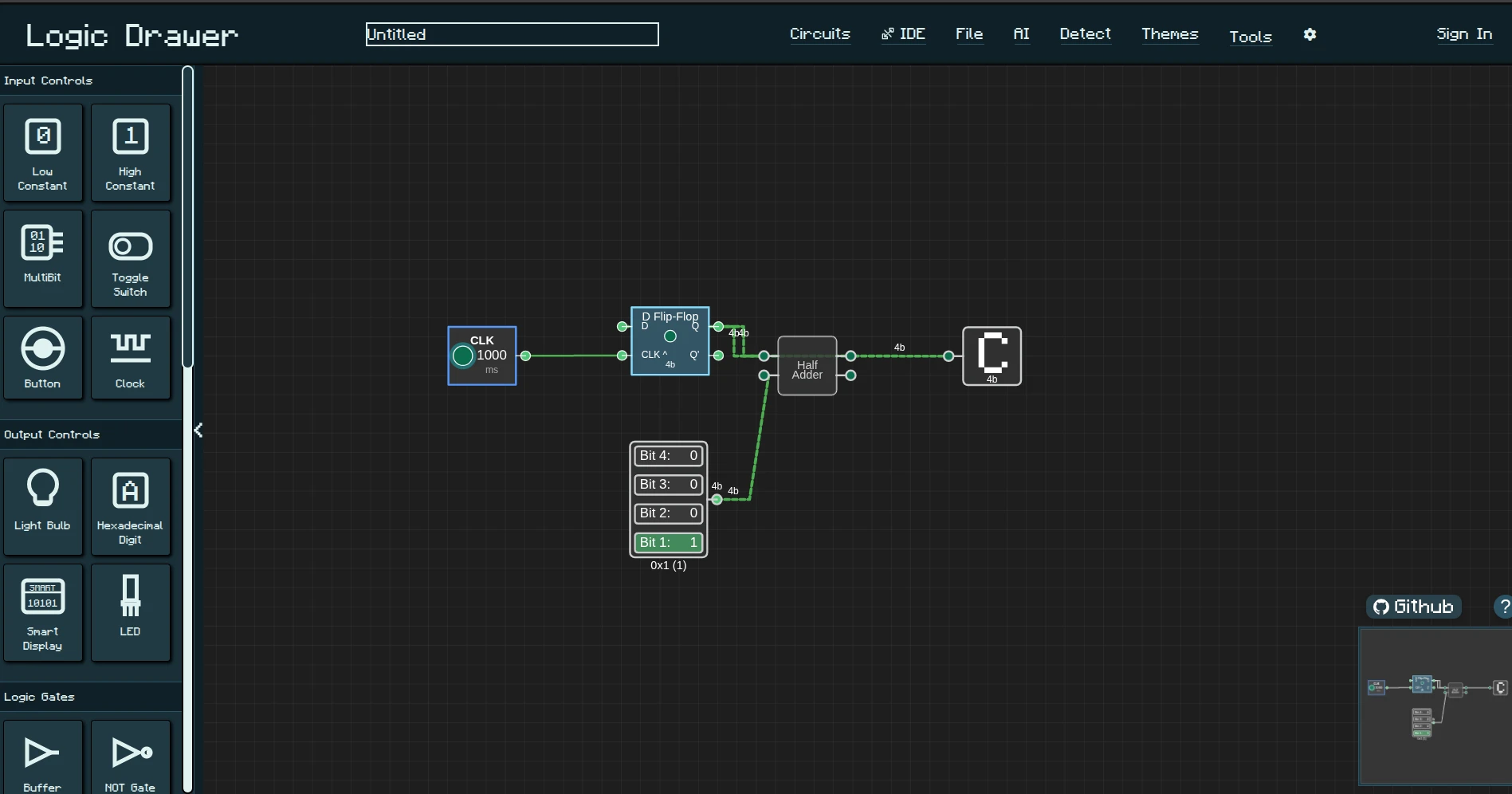The image size is (1512, 794).
Task: Rename the circuit in the Untitled field
Action: [511, 33]
